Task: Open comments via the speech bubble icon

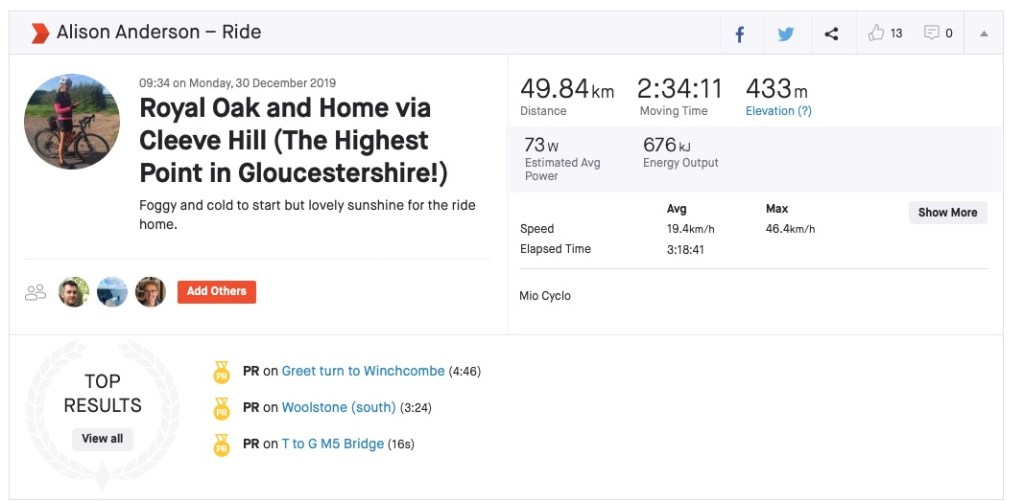Action: coord(932,33)
